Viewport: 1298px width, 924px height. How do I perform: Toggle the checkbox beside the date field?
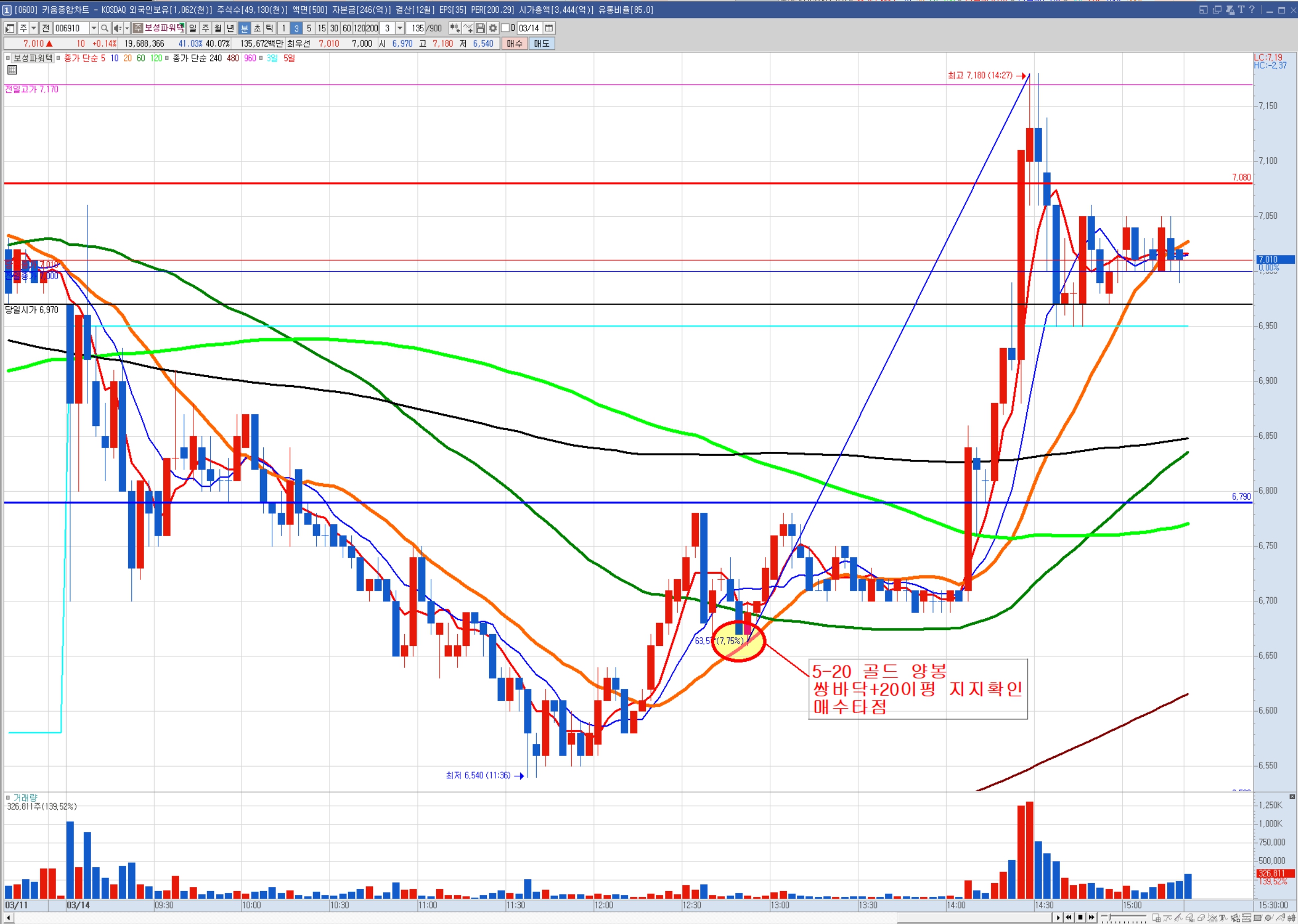coord(504,28)
